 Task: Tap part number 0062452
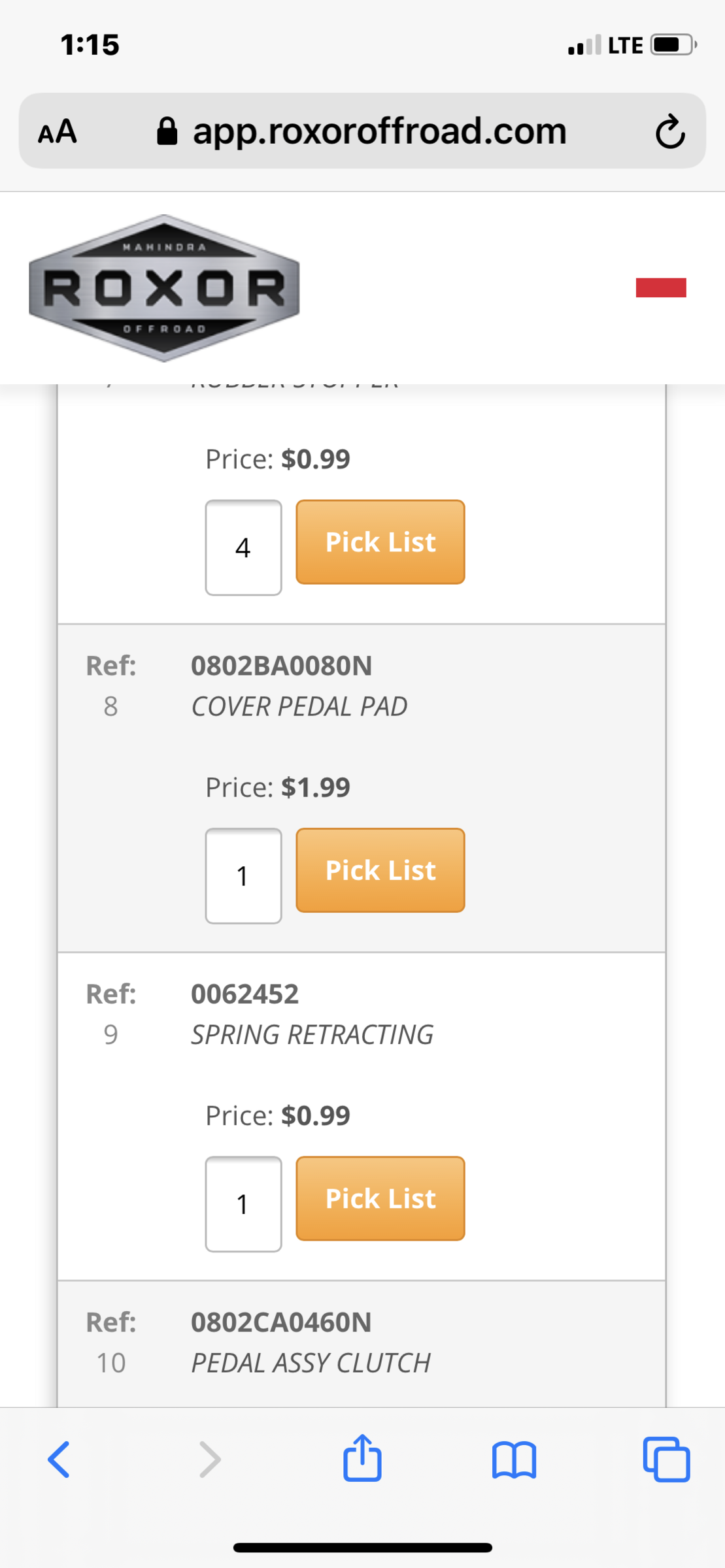coord(244,994)
